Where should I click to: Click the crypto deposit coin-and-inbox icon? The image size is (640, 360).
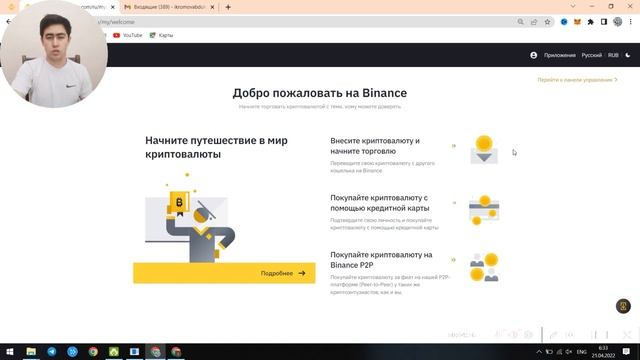tap(484, 149)
